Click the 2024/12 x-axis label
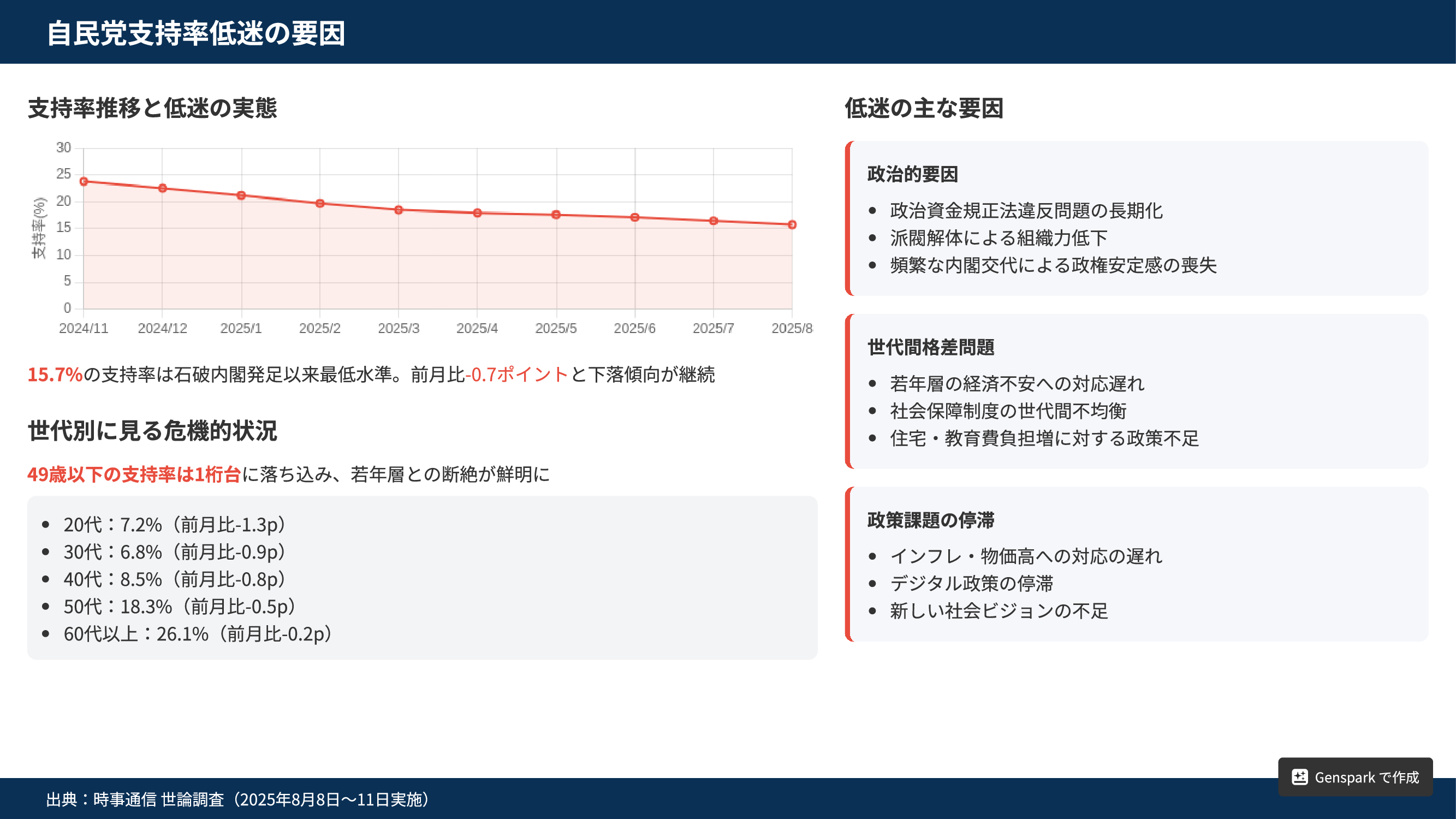 click(162, 328)
